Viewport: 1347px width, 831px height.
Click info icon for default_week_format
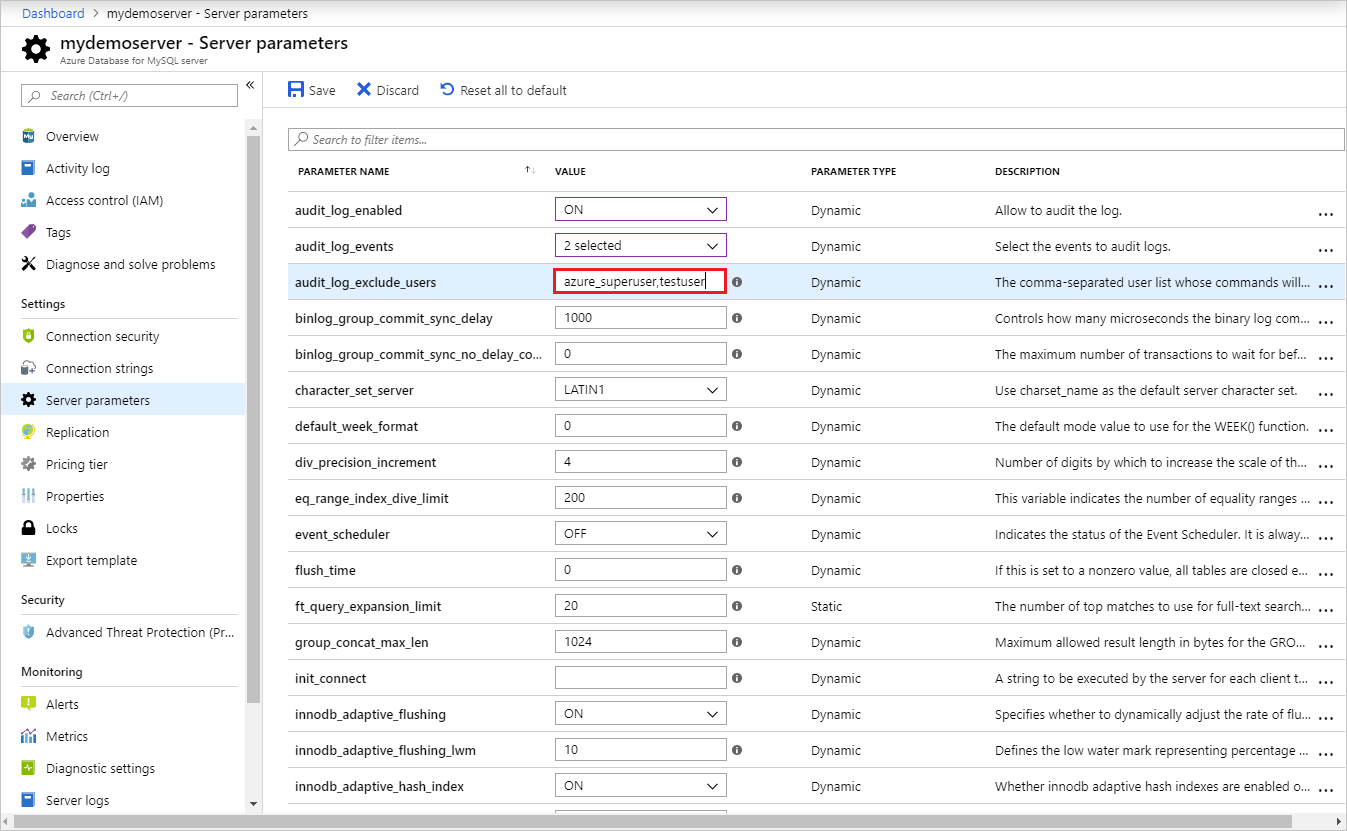tap(737, 426)
